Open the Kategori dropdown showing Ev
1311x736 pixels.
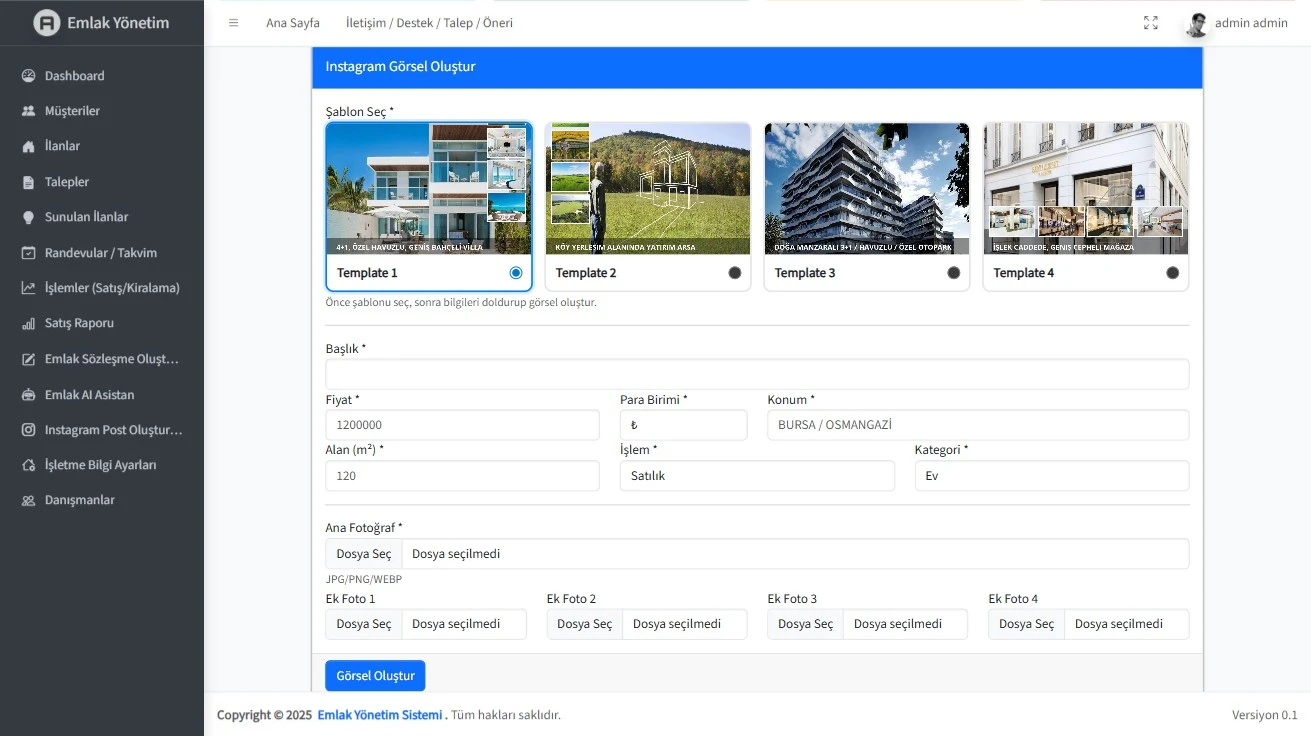tap(1051, 476)
